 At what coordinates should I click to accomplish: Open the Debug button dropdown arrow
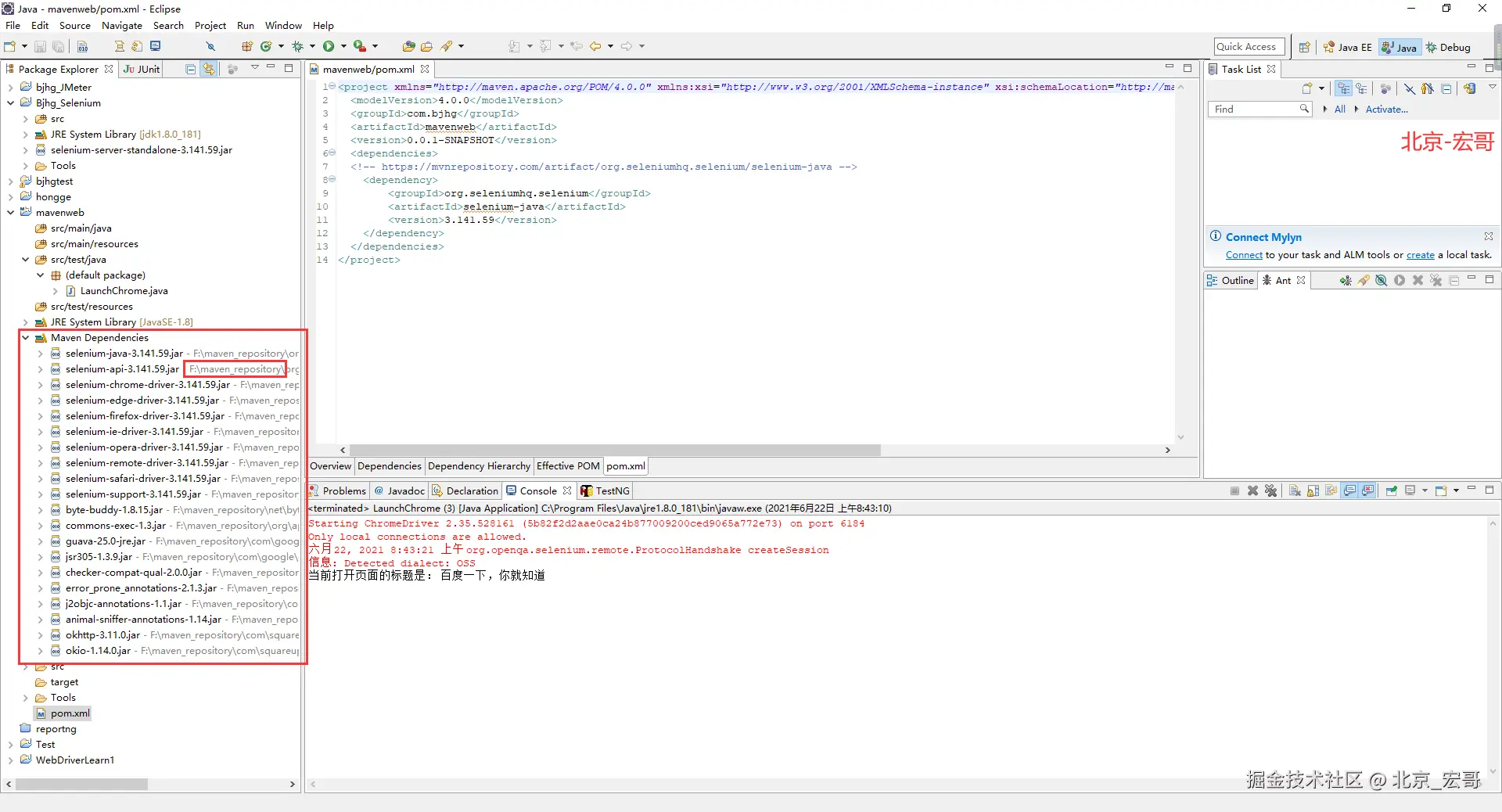pyautogui.click(x=311, y=46)
